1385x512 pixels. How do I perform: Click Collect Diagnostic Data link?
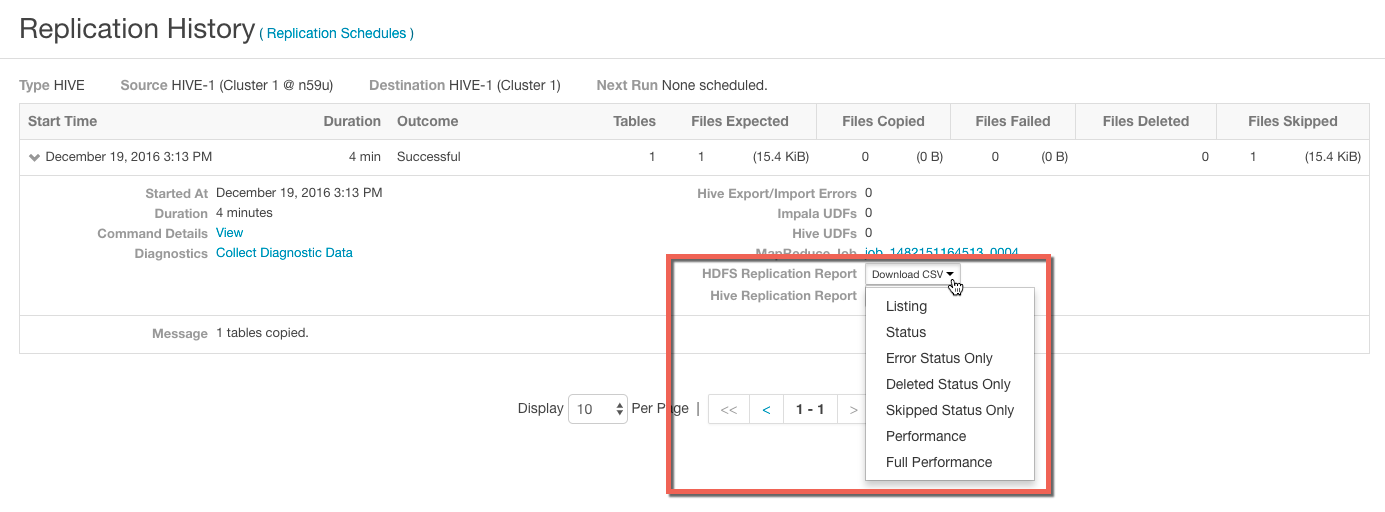click(x=284, y=253)
